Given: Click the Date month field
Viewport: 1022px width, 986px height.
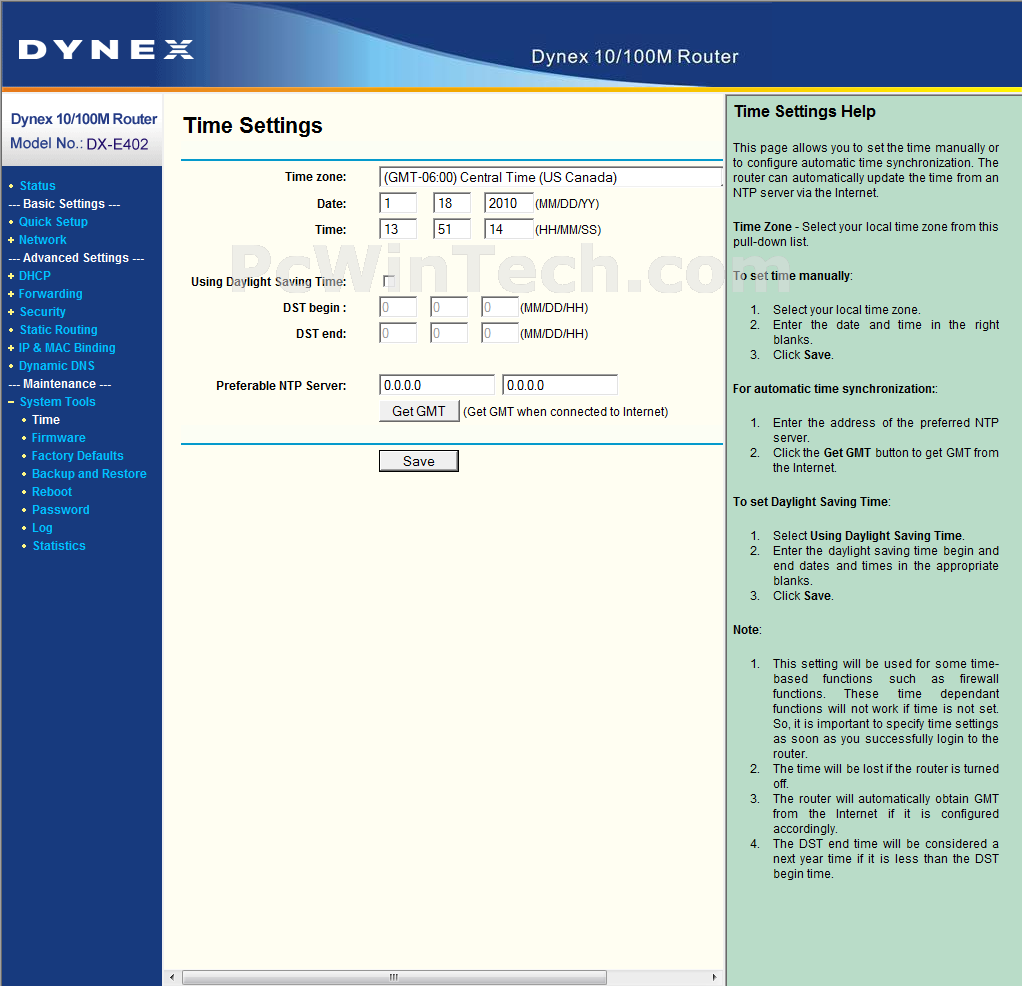Looking at the screenshot, I should point(398,203).
